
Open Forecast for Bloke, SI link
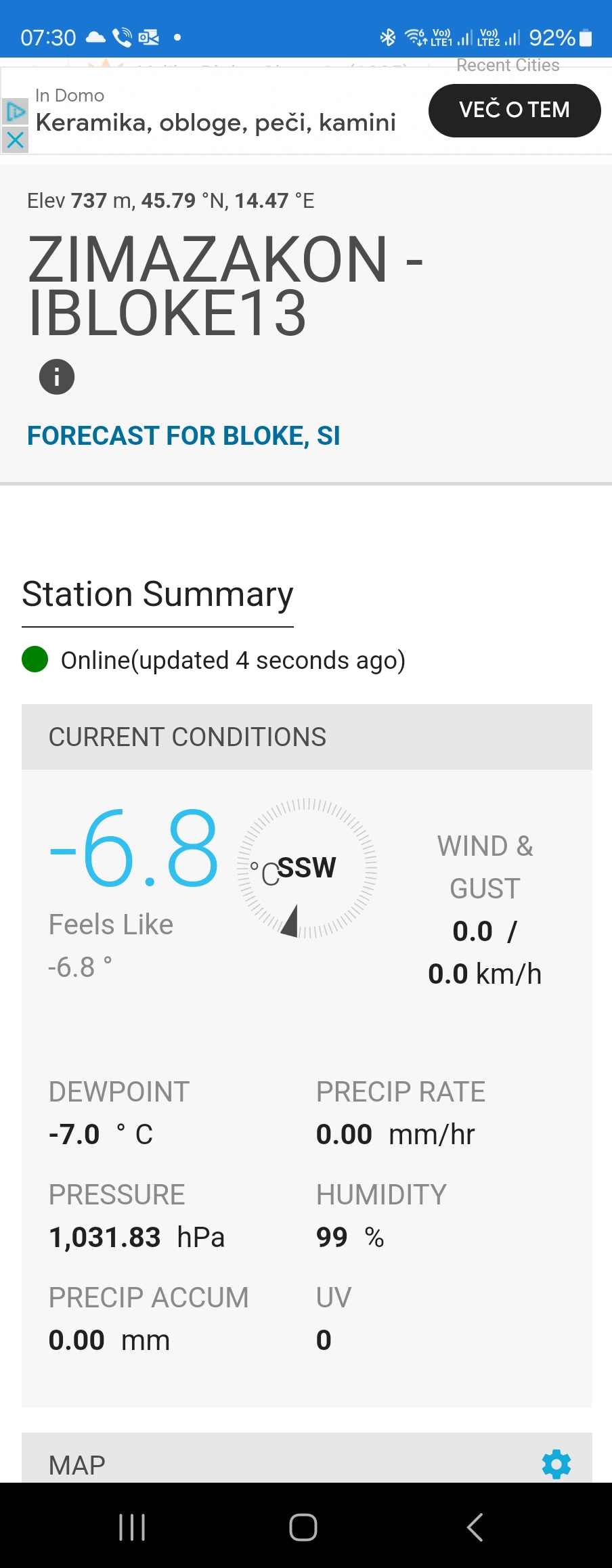tap(183, 435)
